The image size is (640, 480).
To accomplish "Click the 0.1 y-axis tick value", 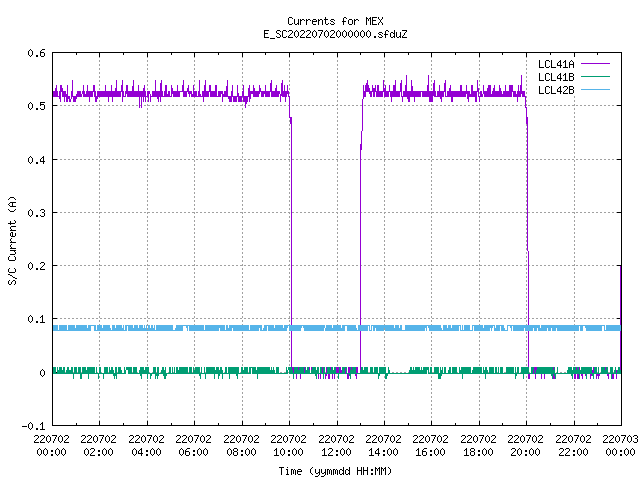I will click(x=36, y=319).
